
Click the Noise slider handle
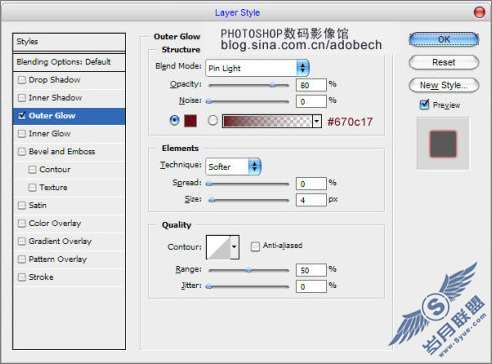click(x=209, y=101)
